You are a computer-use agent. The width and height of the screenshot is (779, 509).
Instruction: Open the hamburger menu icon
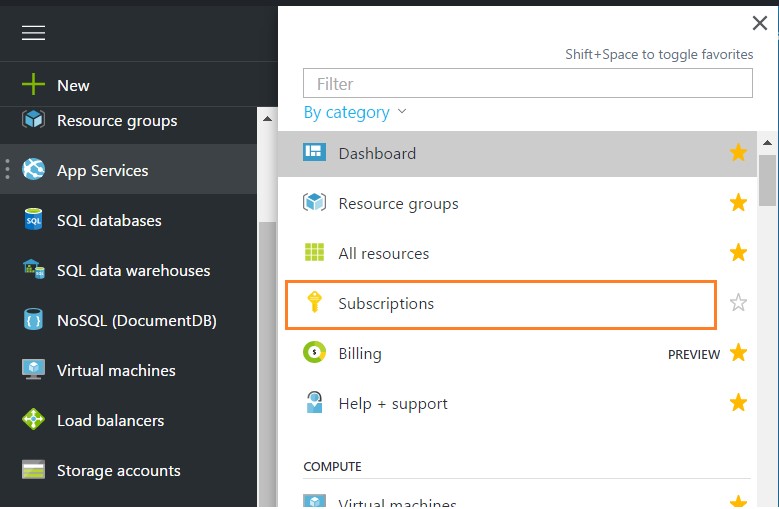tap(34, 33)
